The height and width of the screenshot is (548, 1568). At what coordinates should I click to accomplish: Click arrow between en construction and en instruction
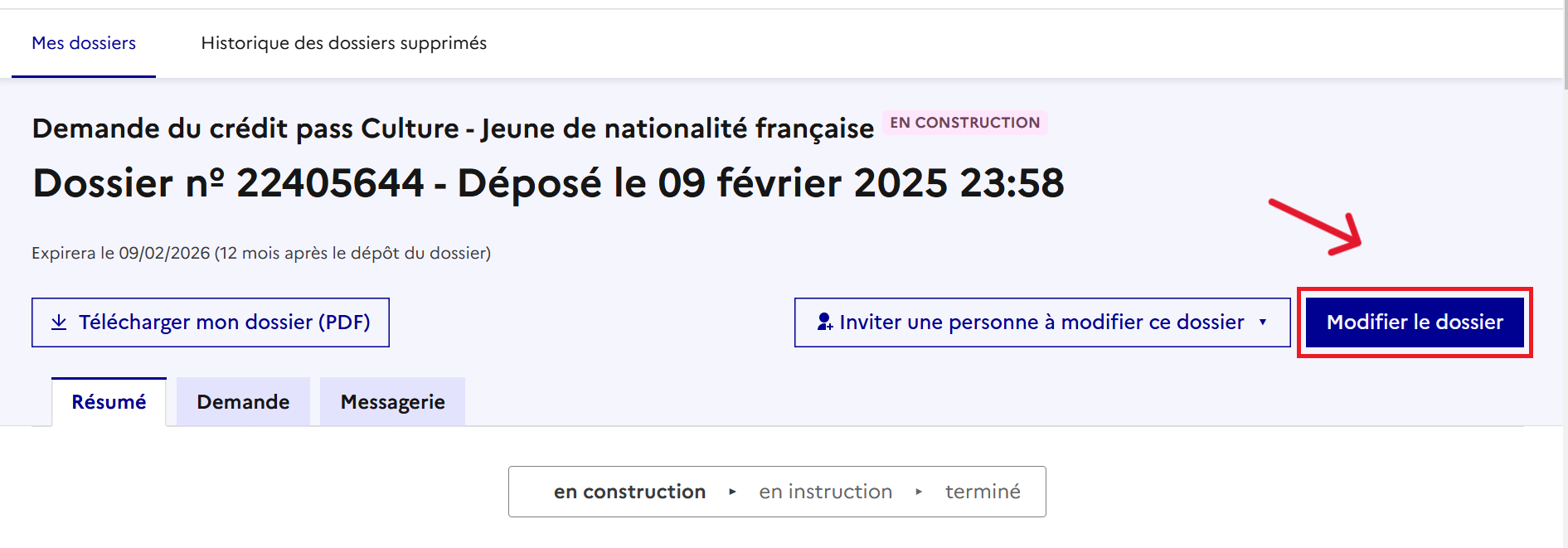pyautogui.click(x=732, y=492)
